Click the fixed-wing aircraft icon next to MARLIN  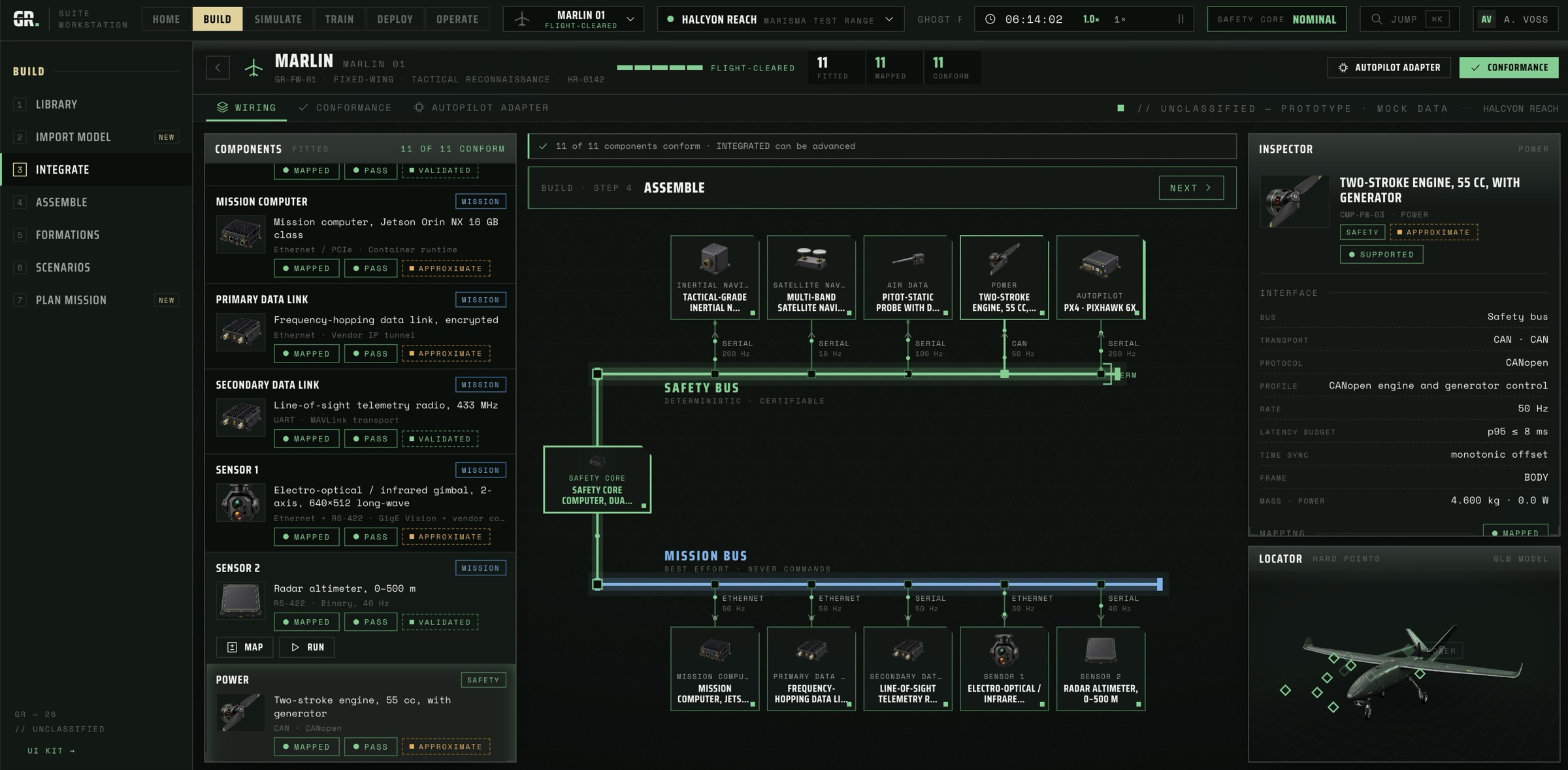pyautogui.click(x=253, y=67)
